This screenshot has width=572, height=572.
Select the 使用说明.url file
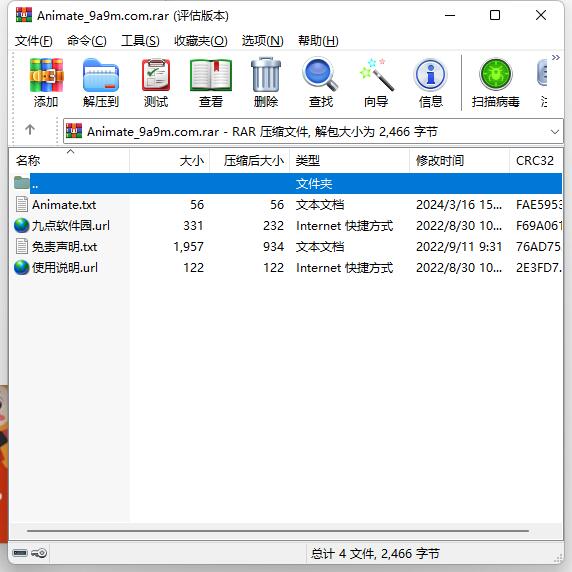(65, 268)
